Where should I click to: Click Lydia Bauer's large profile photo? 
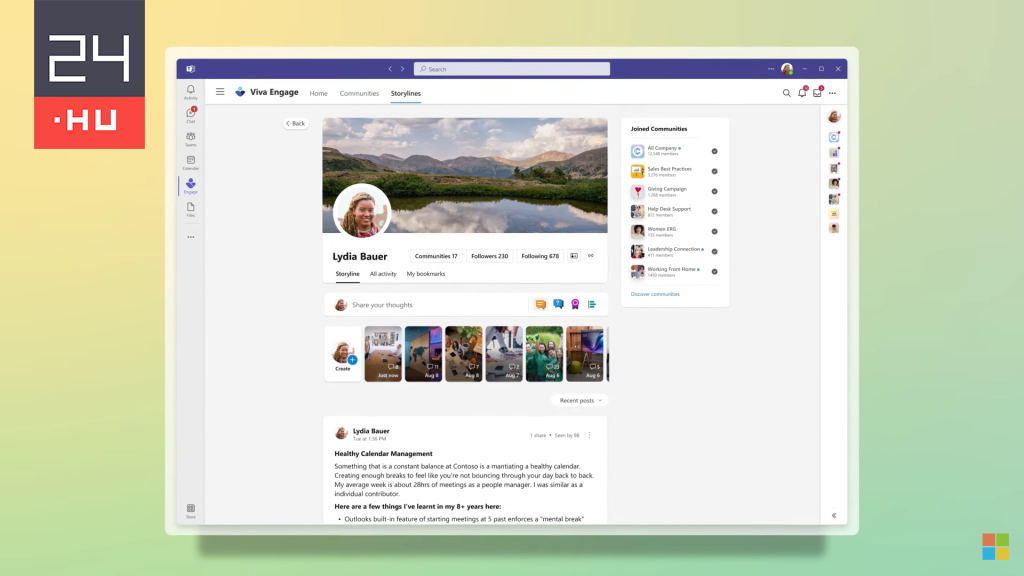coord(362,212)
